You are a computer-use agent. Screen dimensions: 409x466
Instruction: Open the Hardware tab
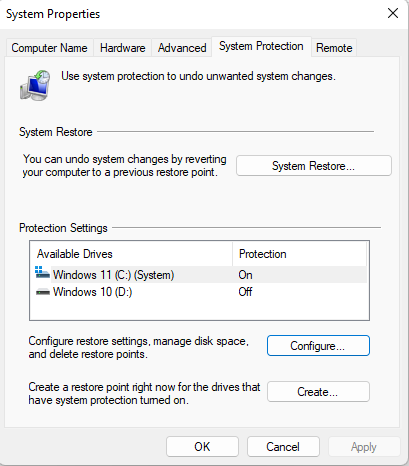123,48
